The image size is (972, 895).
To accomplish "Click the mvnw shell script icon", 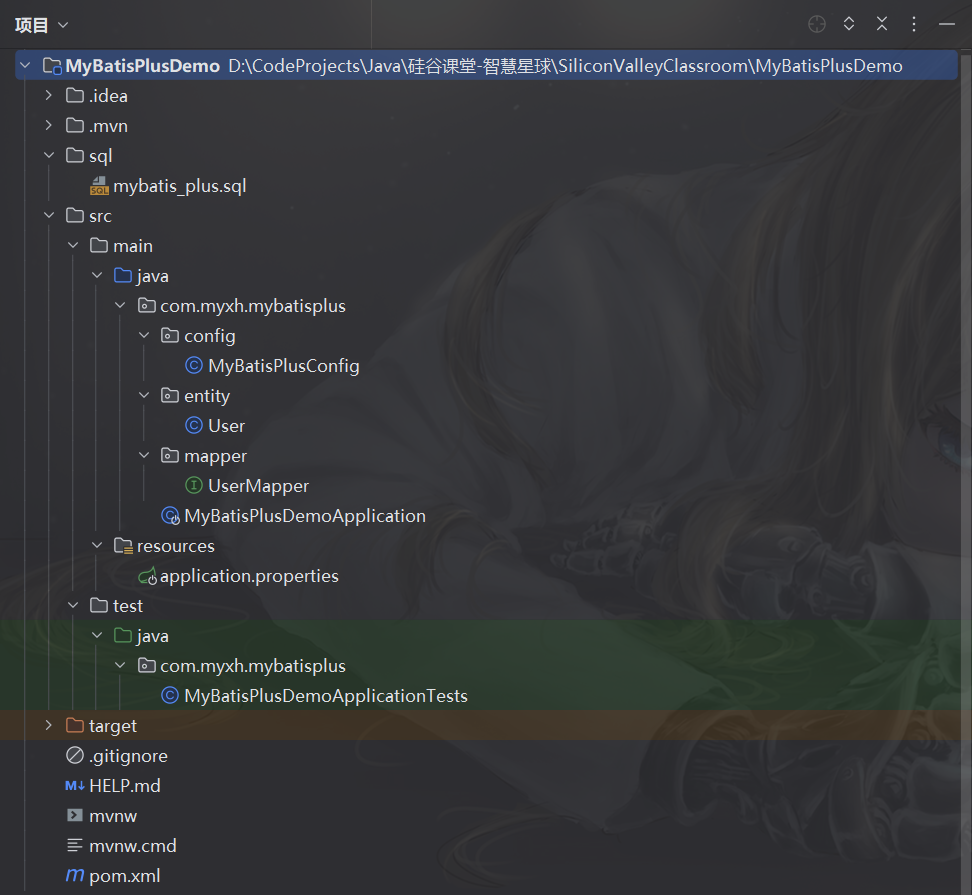I will [x=75, y=815].
